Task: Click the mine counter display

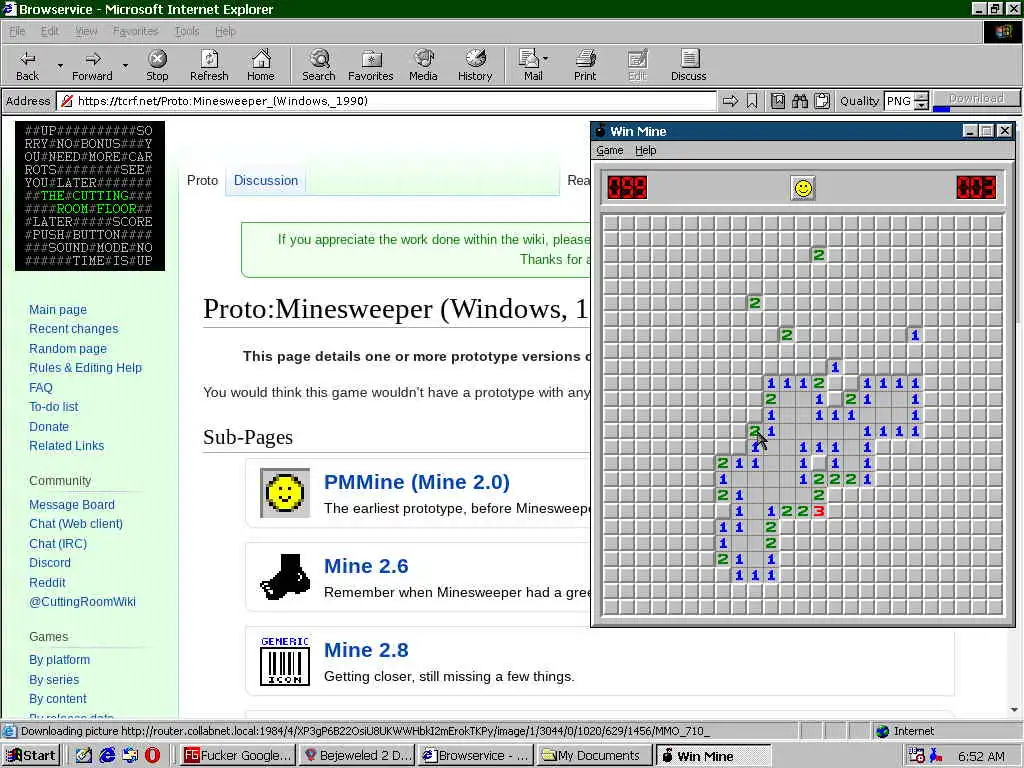Action: click(x=627, y=187)
